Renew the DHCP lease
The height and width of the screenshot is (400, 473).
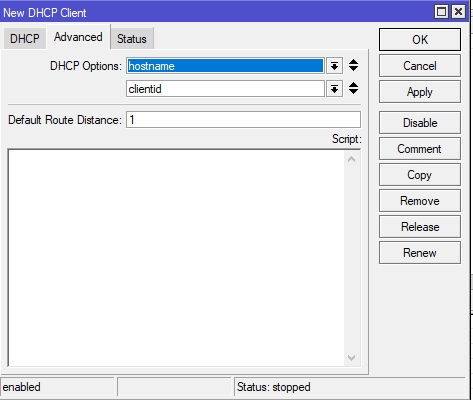[x=420, y=253]
